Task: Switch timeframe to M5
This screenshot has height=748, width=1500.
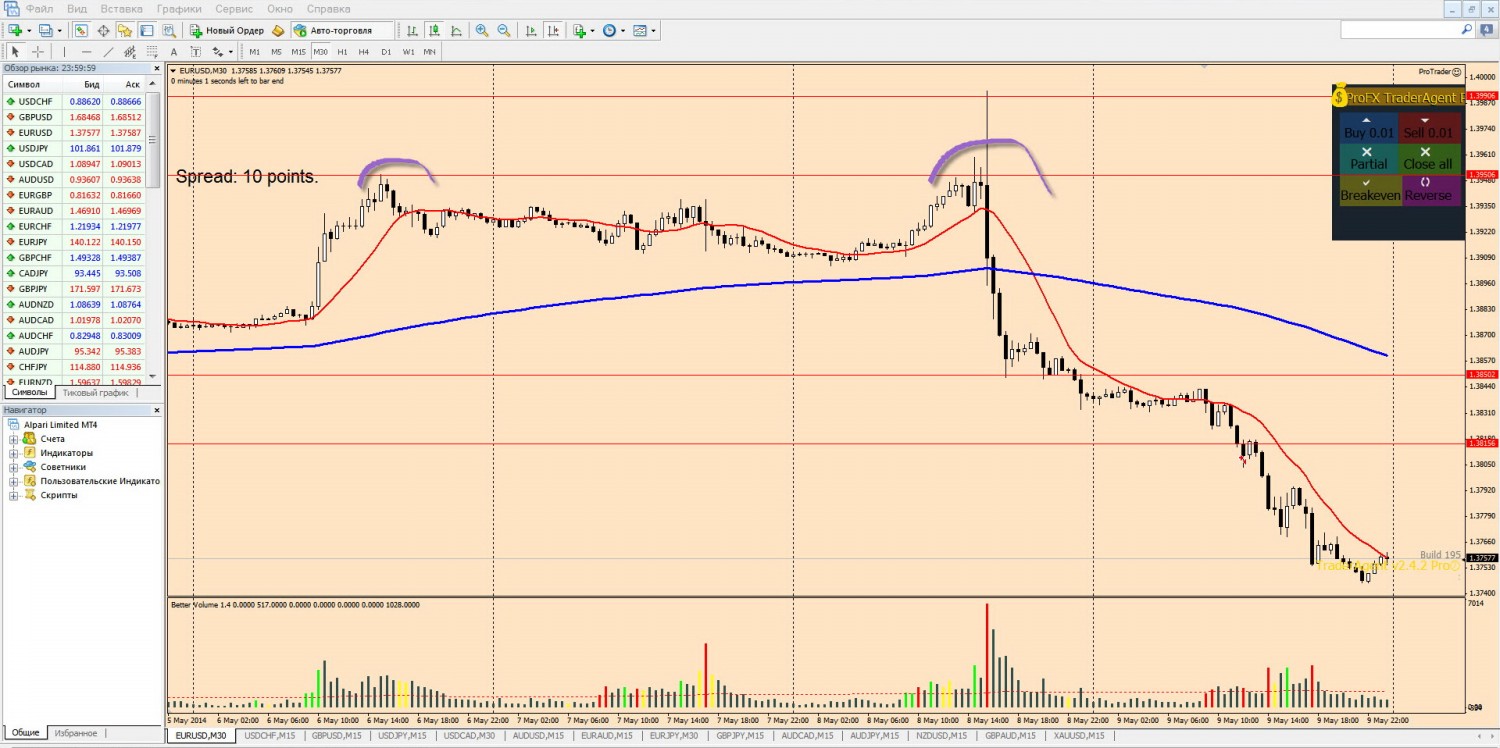Action: coord(276,52)
